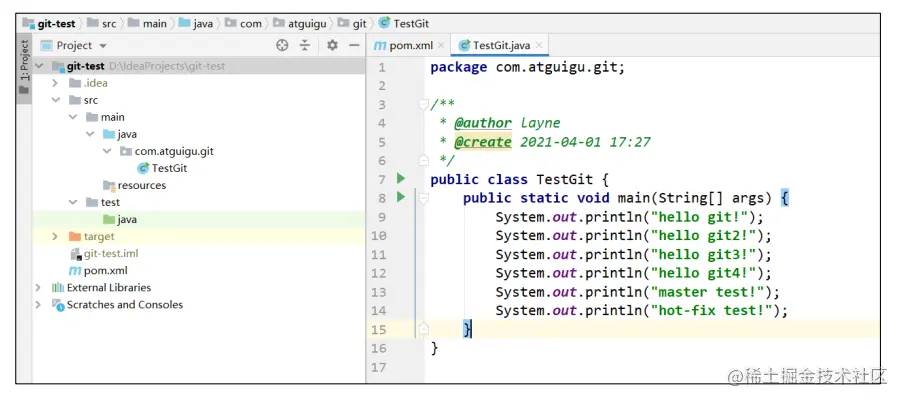Expand the target folder
This screenshot has width=902, height=401.
[x=55, y=236]
